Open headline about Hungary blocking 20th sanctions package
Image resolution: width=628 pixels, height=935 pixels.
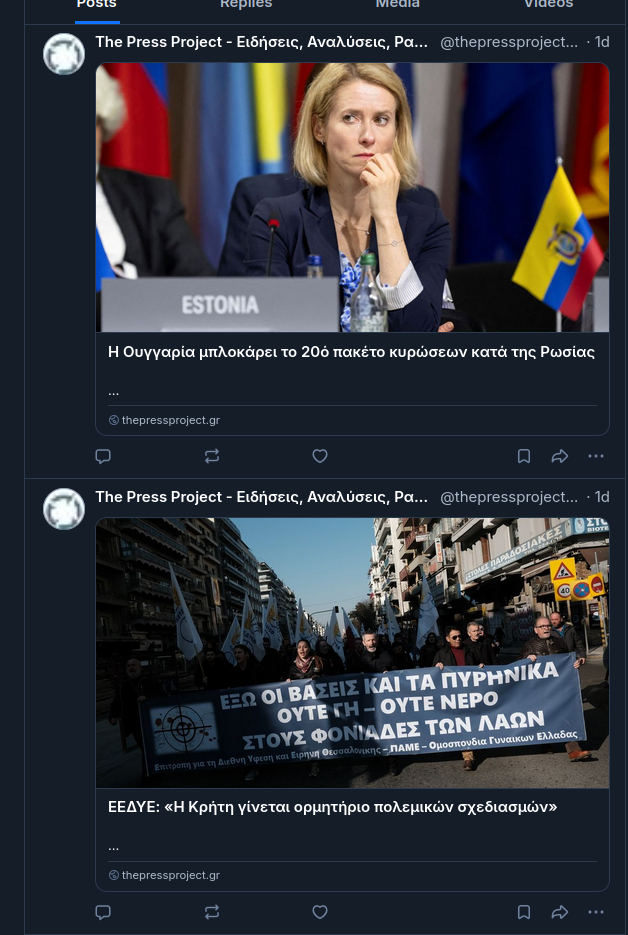point(351,352)
